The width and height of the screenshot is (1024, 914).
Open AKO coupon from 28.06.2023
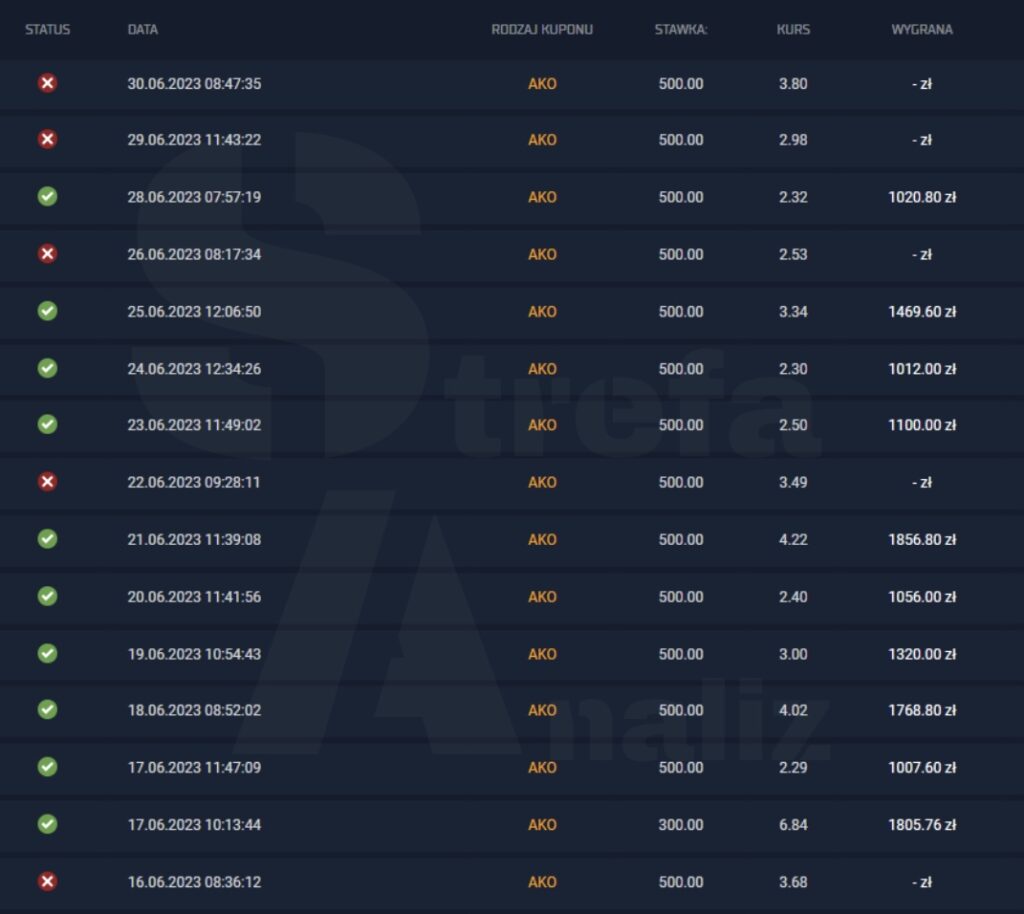[x=542, y=197]
